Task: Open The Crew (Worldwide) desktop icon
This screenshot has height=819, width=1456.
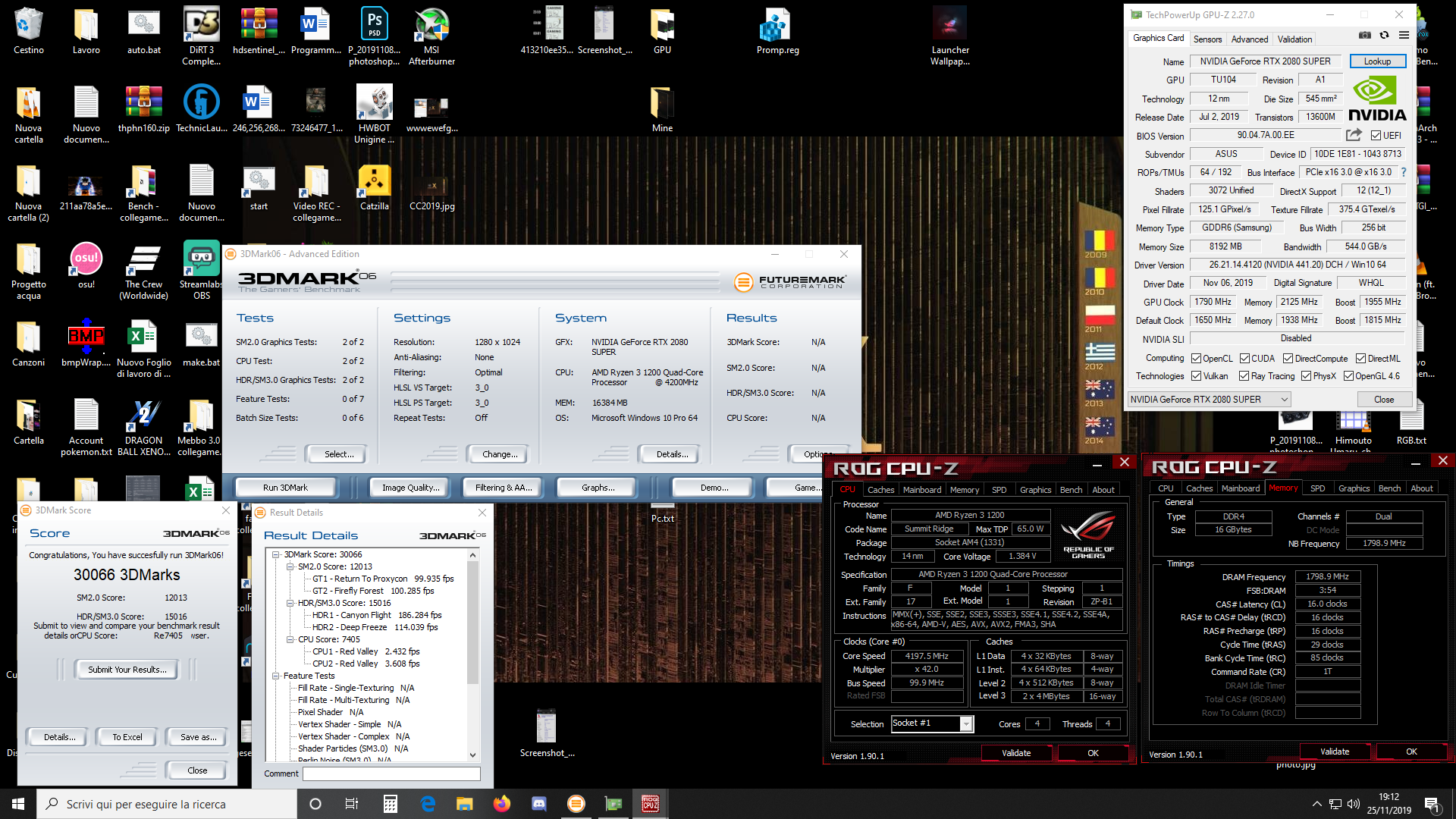Action: point(143,271)
